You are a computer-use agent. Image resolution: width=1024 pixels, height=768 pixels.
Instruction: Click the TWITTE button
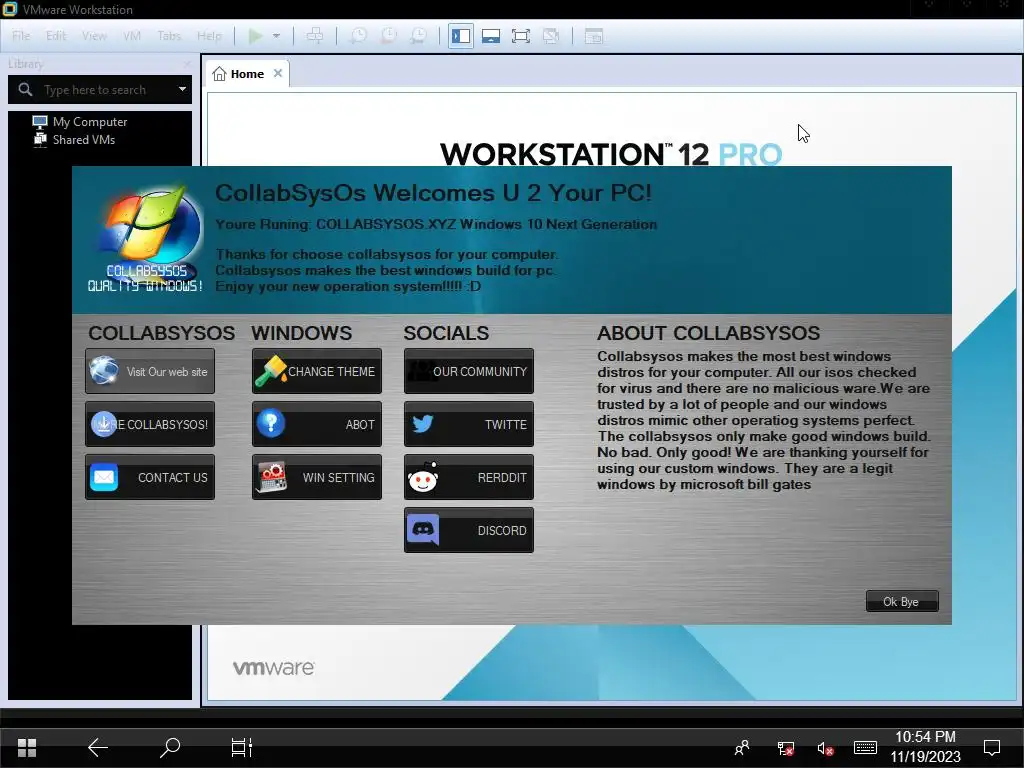pos(469,424)
